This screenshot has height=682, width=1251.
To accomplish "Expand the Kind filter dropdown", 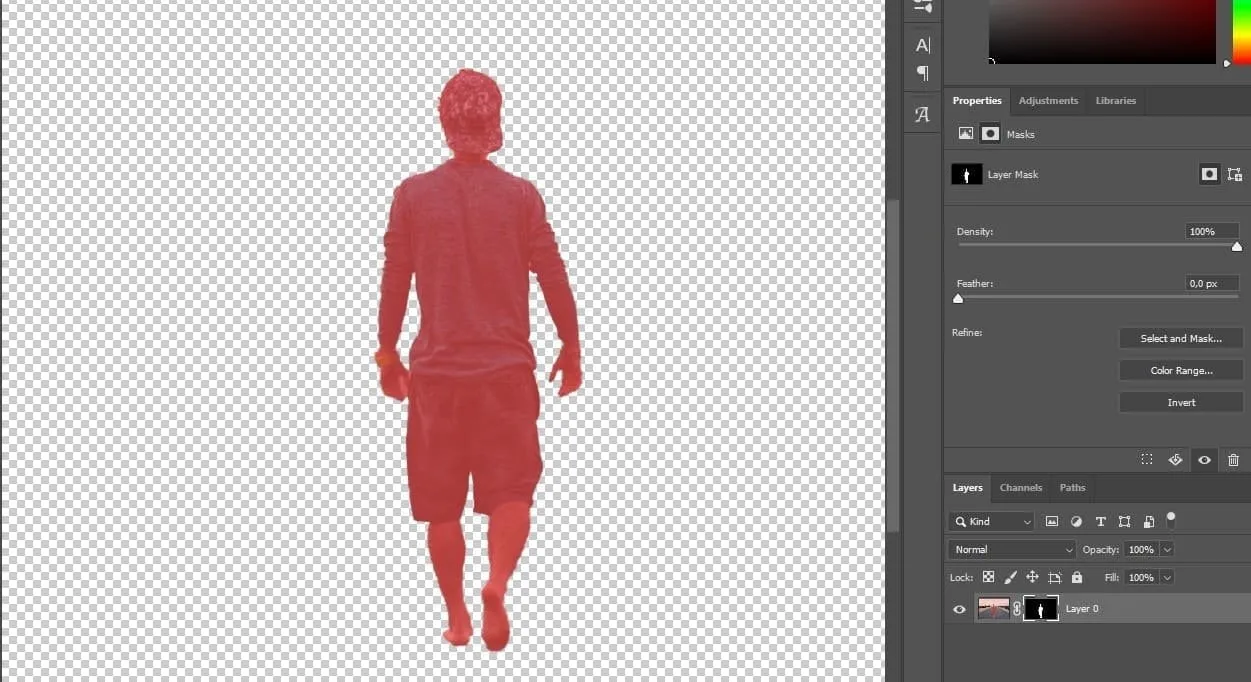I will (1025, 521).
